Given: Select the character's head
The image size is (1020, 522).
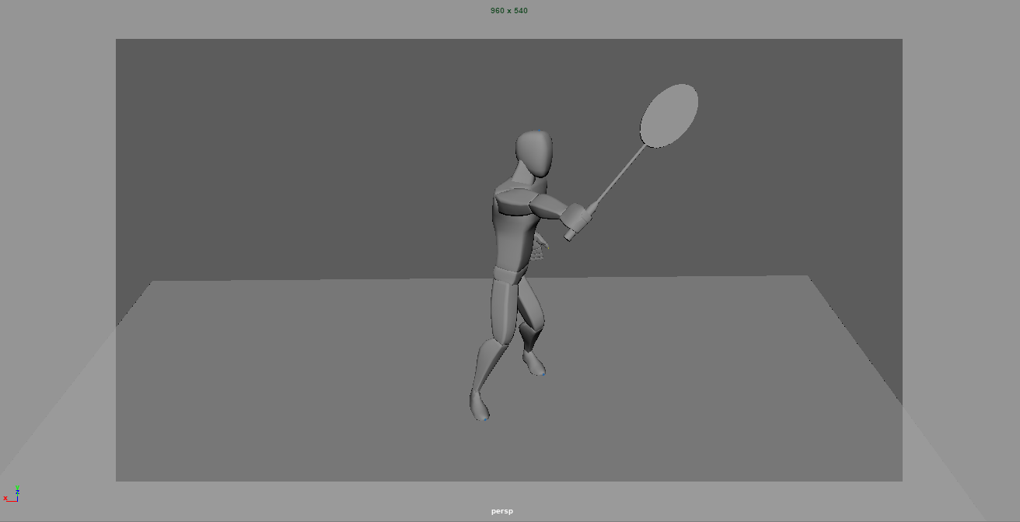Looking at the screenshot, I should pos(535,154).
